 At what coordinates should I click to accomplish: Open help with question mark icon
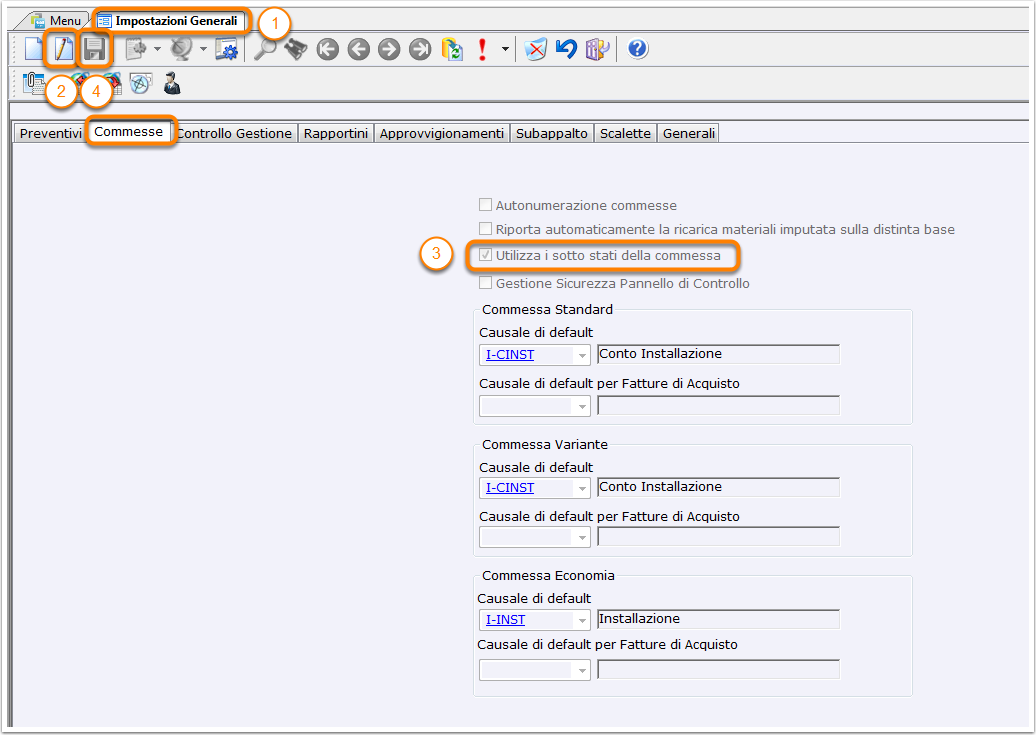click(638, 49)
